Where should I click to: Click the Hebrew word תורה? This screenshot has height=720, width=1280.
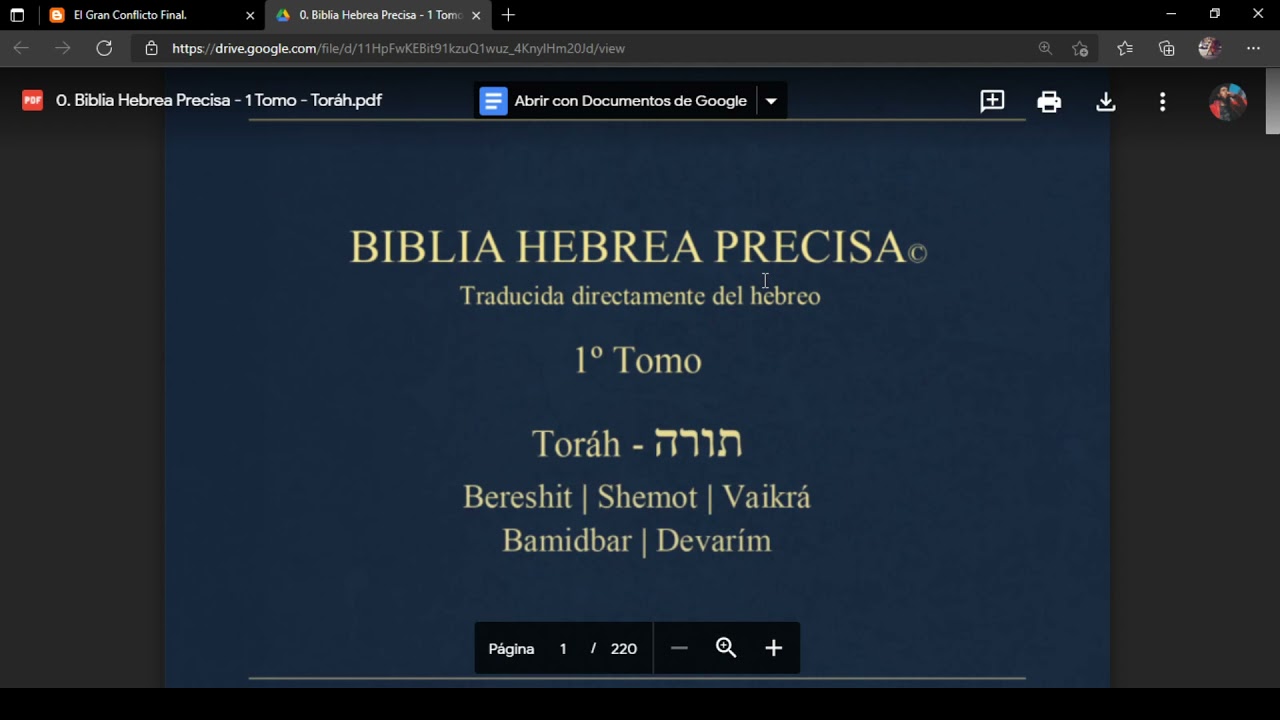tap(698, 442)
